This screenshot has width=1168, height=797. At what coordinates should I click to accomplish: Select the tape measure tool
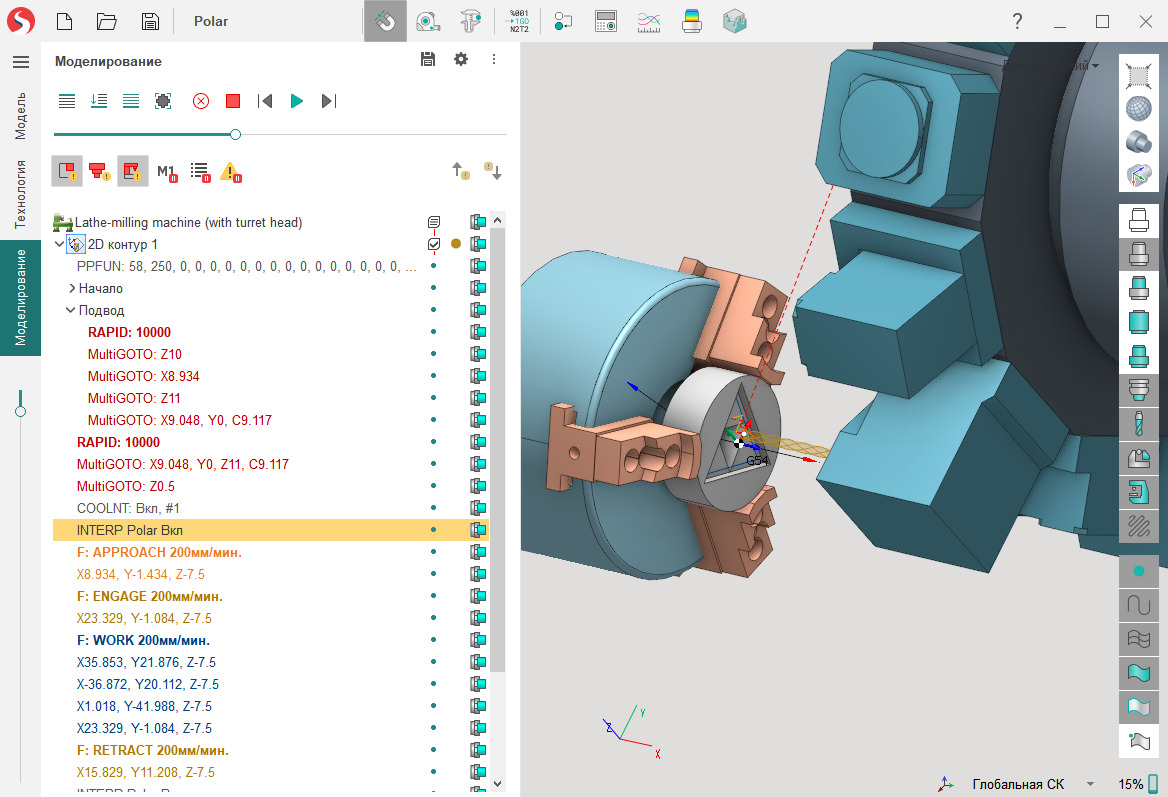pyautogui.click(x=429, y=21)
